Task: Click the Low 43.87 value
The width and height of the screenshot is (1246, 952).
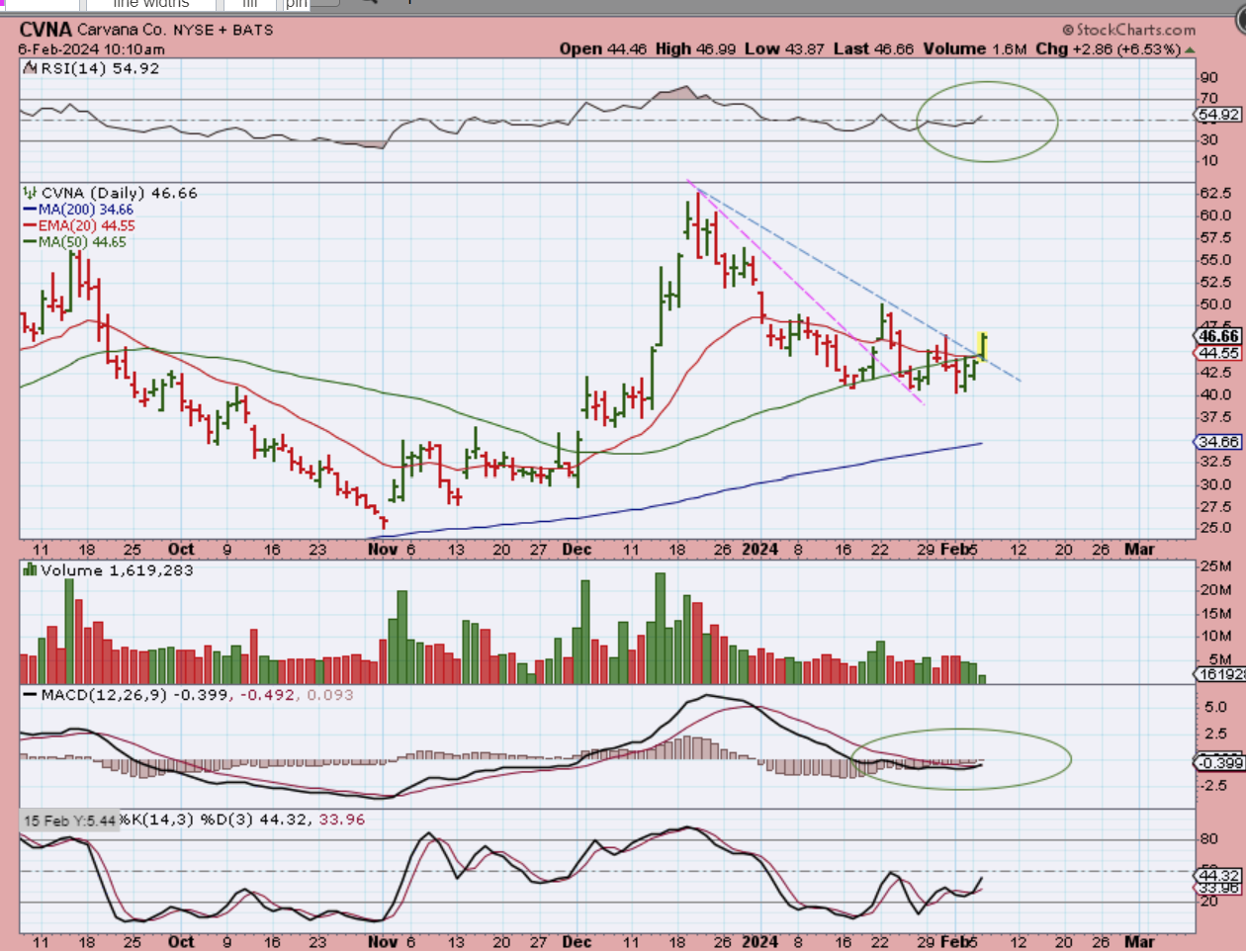Action: point(784,48)
